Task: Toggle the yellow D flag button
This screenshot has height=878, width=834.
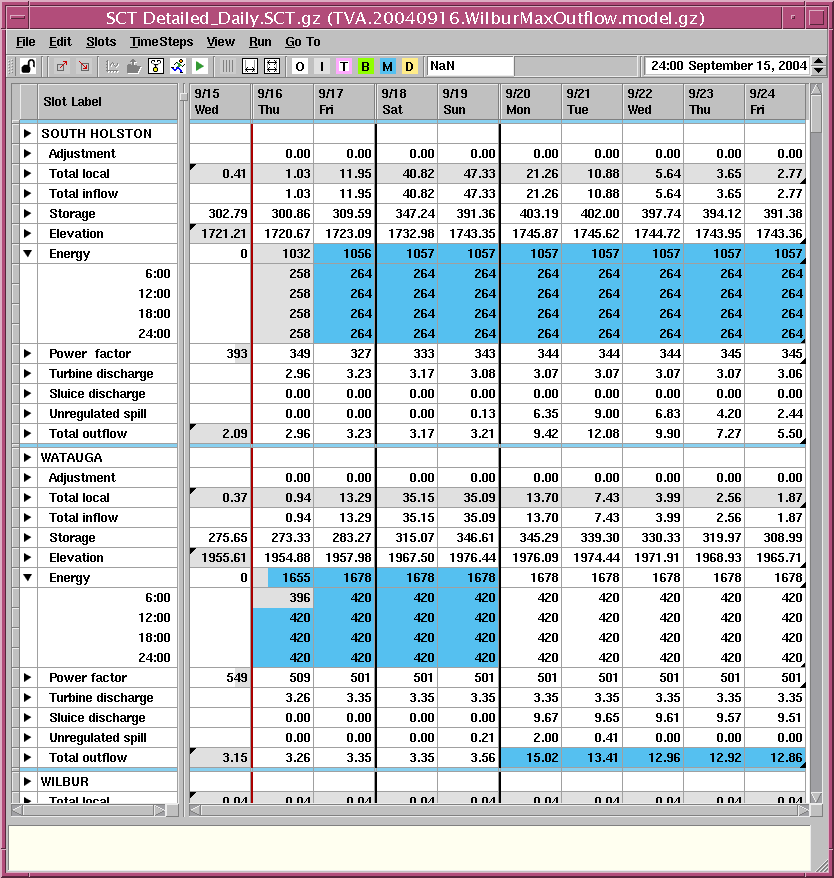Action: [x=409, y=67]
